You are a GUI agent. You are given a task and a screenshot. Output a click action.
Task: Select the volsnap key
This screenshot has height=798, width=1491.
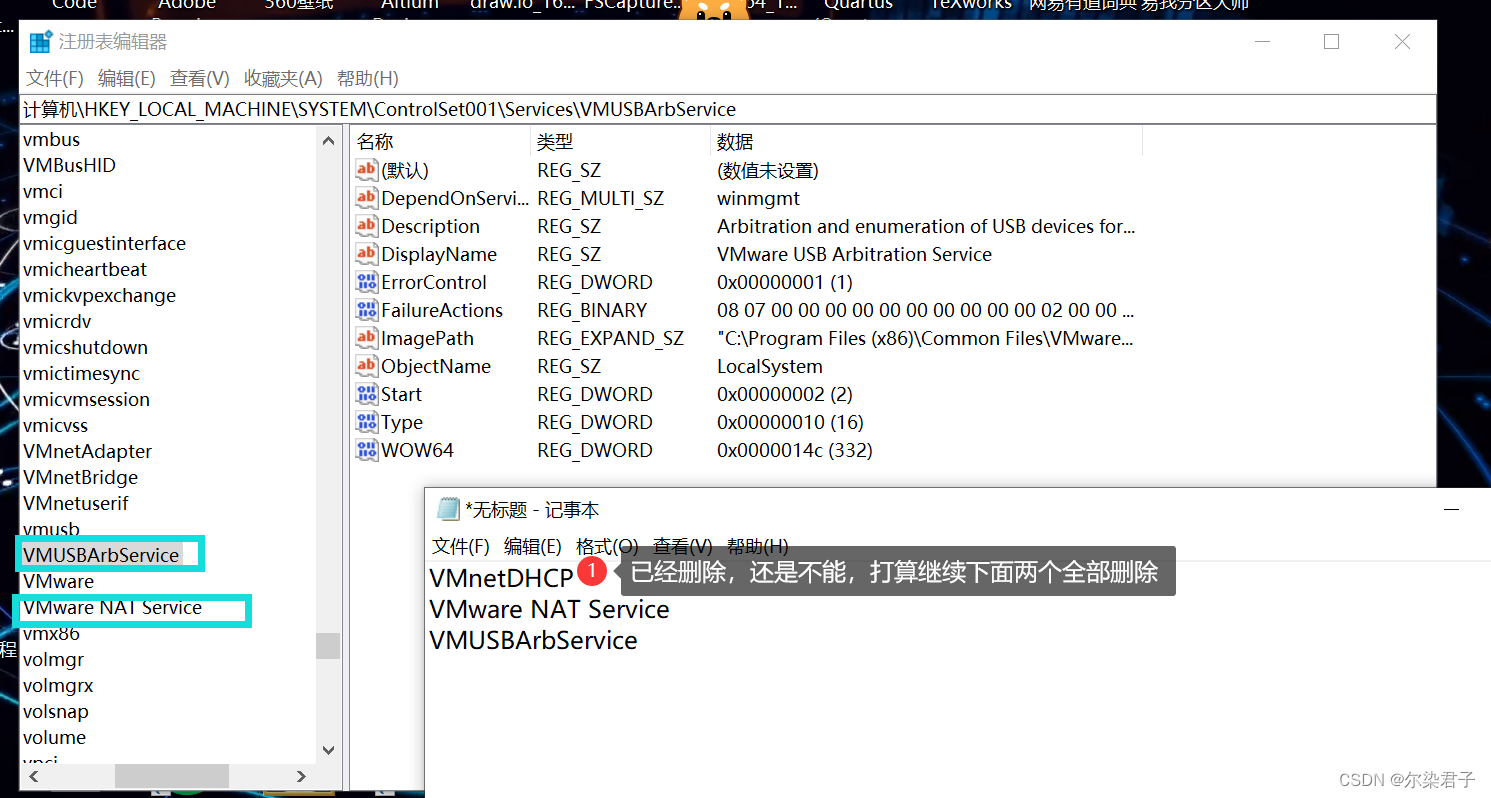point(55,711)
